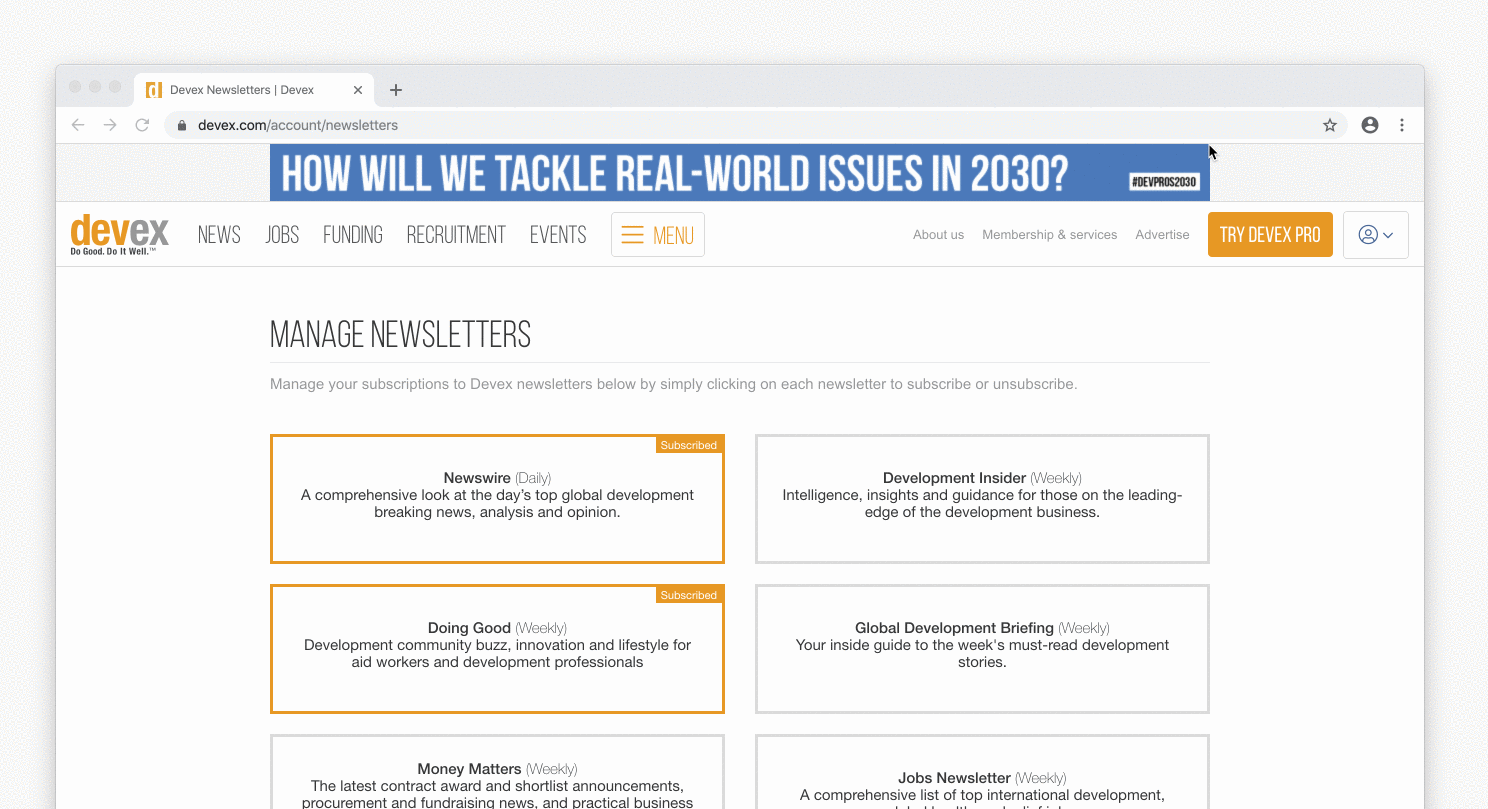Go to Devex home via logo
The height and width of the screenshot is (809, 1488).
(119, 235)
